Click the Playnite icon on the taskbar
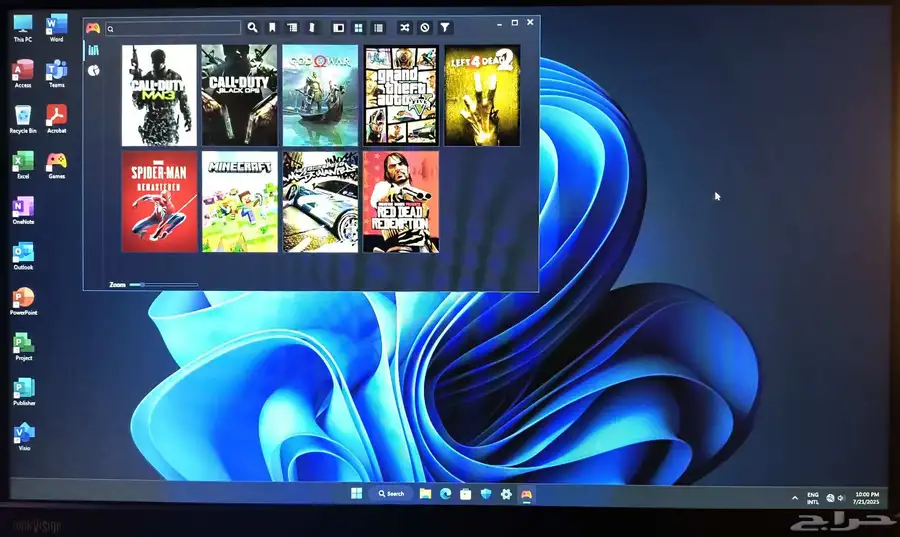The width and height of the screenshot is (900, 537). pos(526,494)
